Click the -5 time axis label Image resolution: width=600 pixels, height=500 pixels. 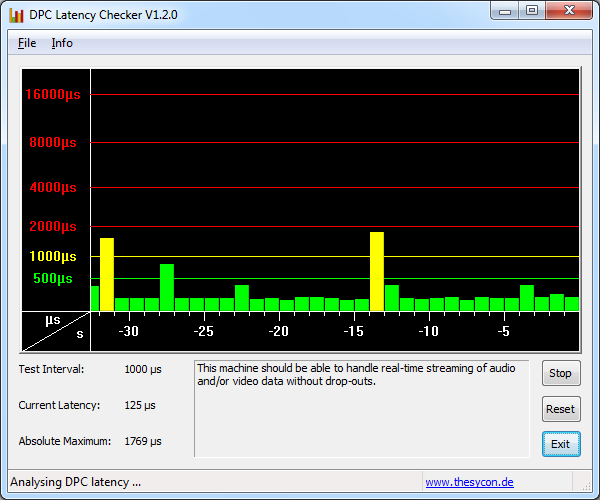504,331
